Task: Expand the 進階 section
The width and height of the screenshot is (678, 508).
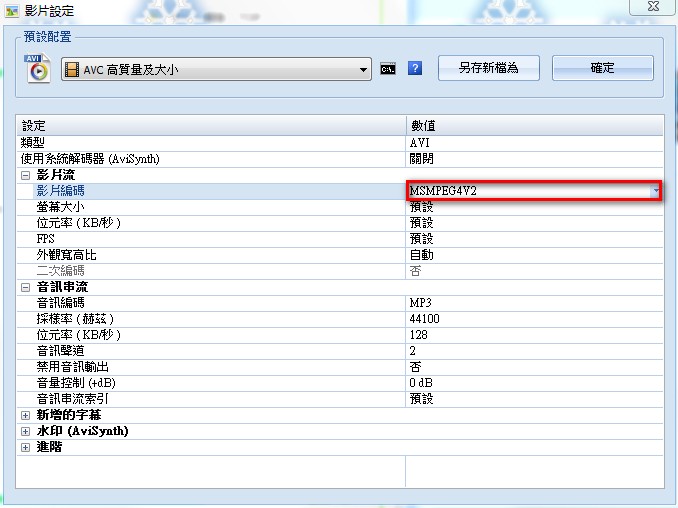Action: point(26,447)
